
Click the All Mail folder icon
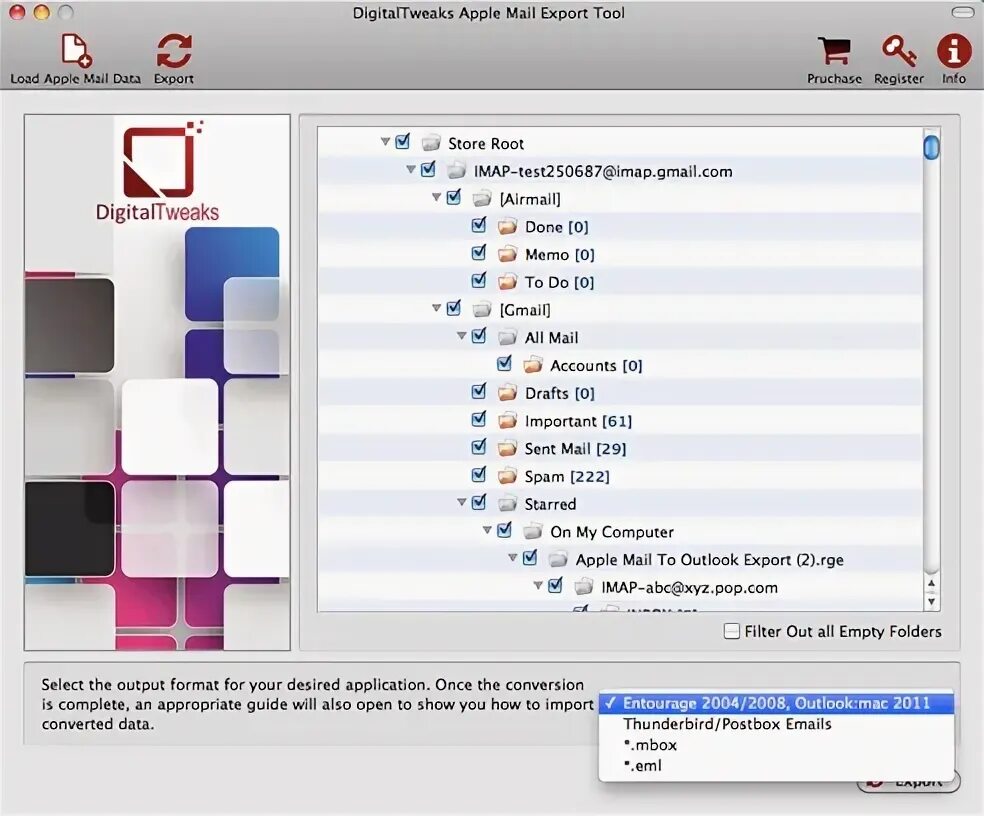[x=507, y=338]
